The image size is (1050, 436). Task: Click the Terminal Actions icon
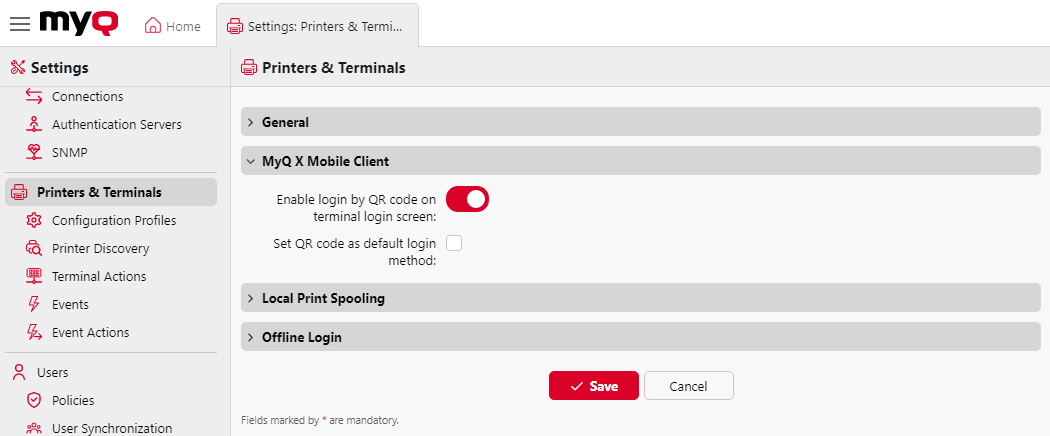point(34,277)
